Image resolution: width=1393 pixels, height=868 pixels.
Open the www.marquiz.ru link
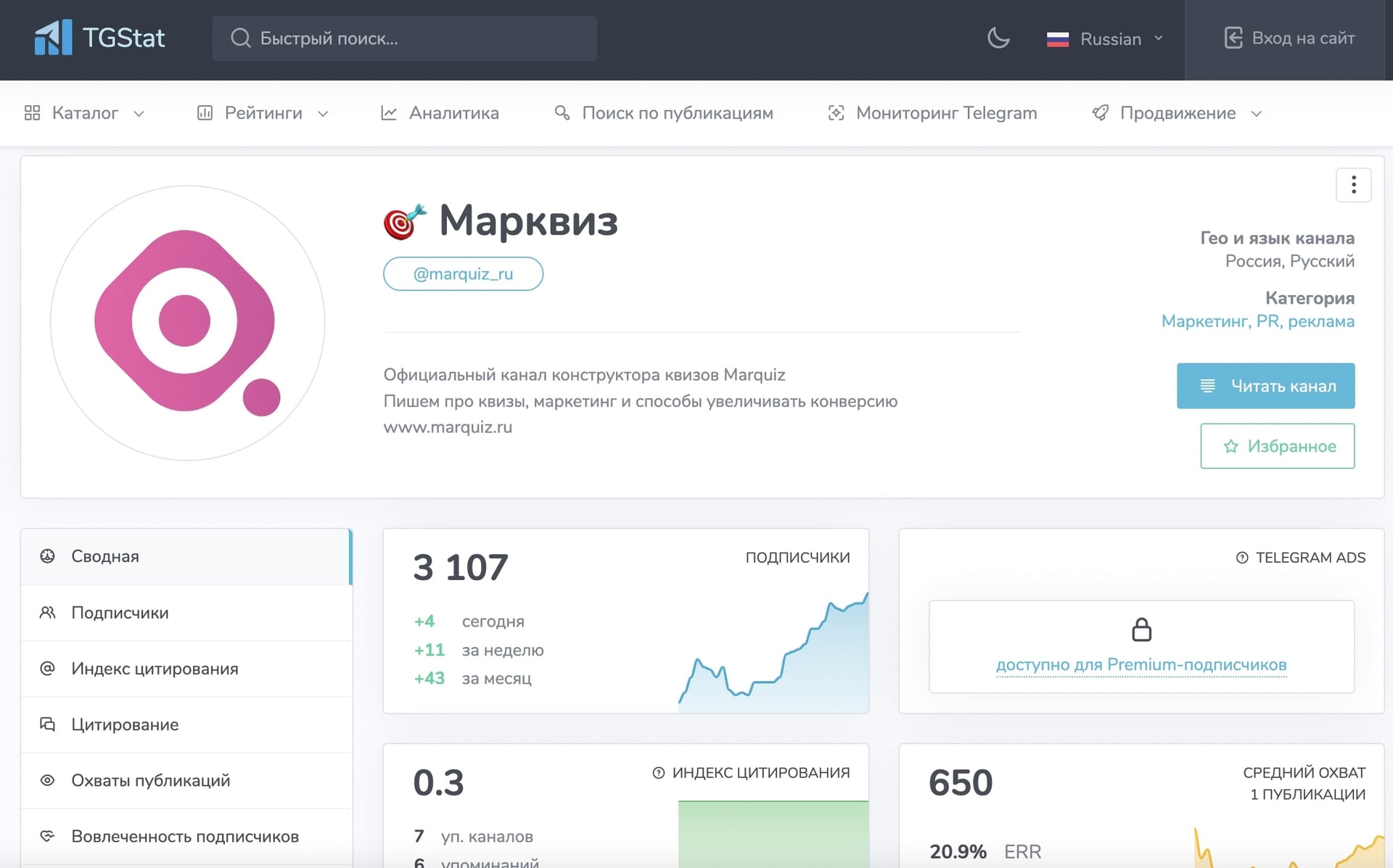(448, 427)
